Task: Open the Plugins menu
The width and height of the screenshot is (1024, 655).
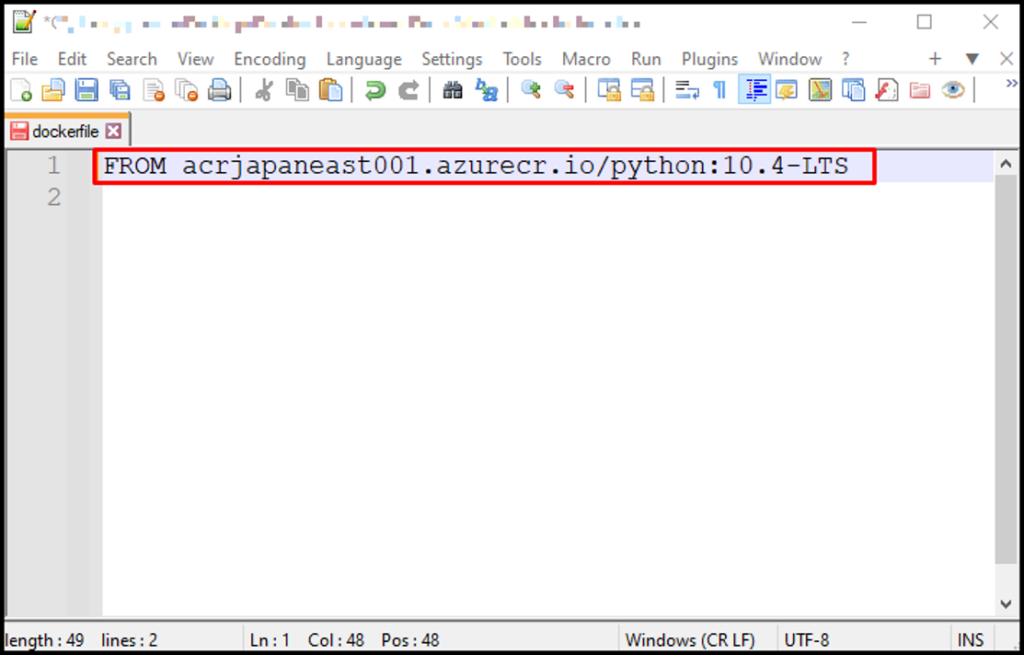Action: (x=710, y=59)
